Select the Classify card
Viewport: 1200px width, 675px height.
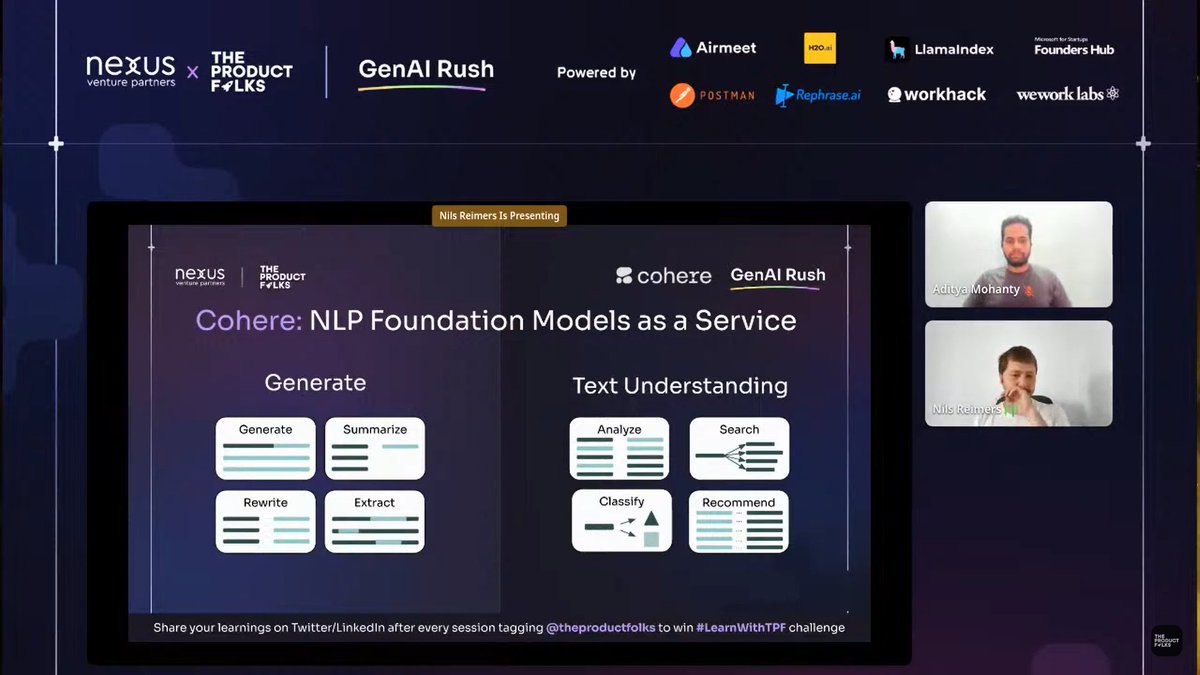[621, 521]
